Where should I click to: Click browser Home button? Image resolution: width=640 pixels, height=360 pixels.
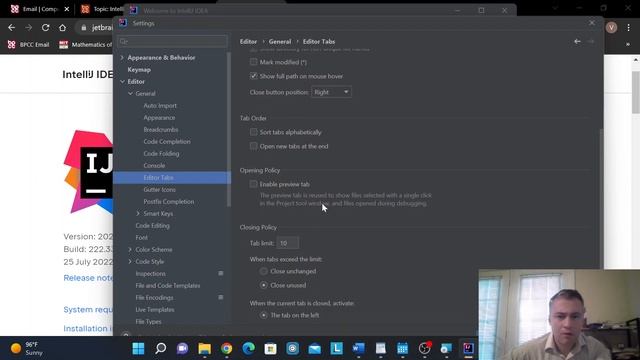(x=62, y=27)
